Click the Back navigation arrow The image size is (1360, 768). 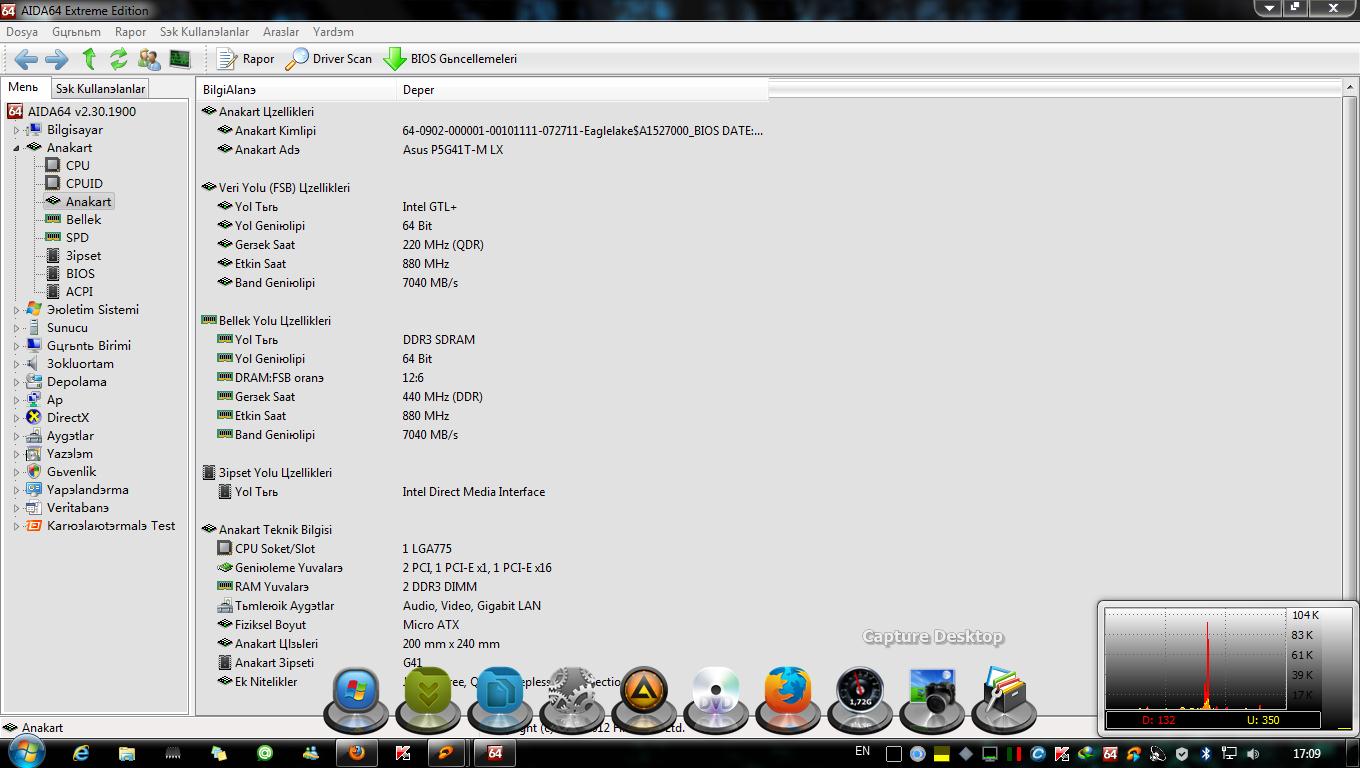coord(27,59)
